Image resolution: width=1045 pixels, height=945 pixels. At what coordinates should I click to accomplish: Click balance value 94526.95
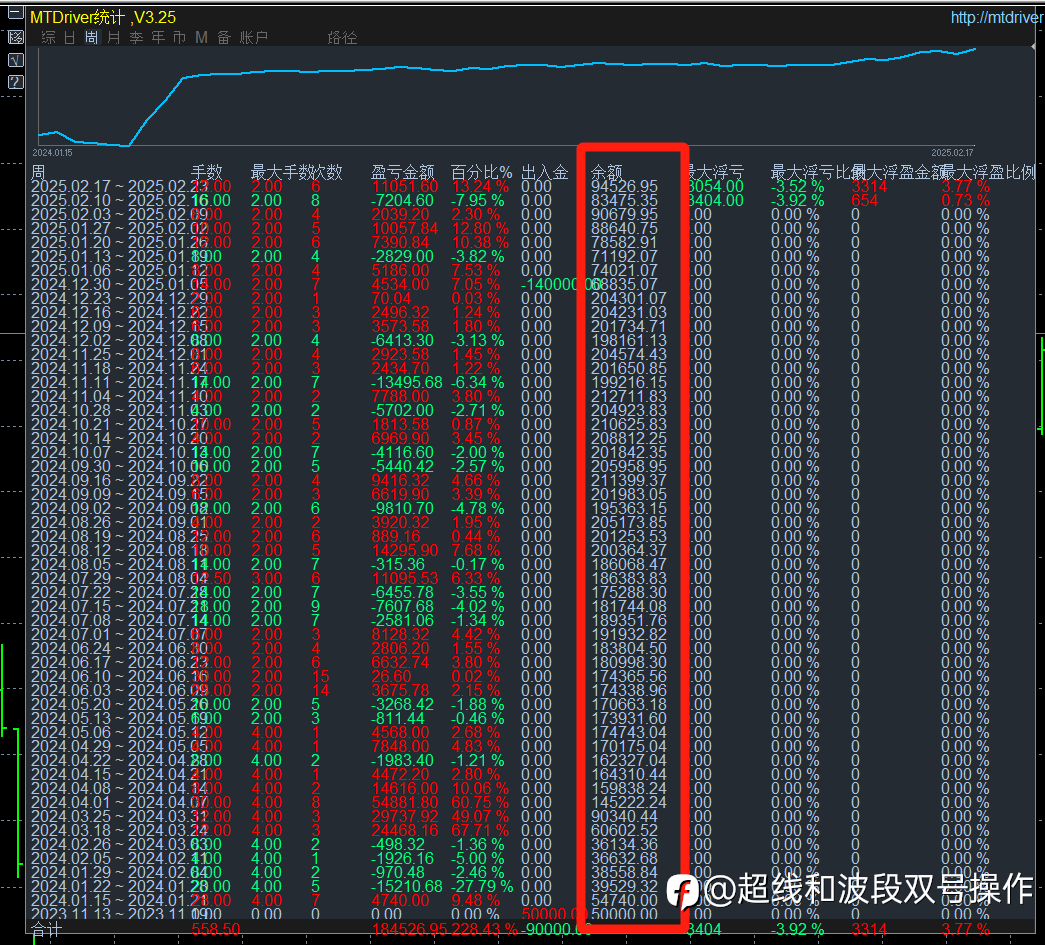(x=624, y=187)
